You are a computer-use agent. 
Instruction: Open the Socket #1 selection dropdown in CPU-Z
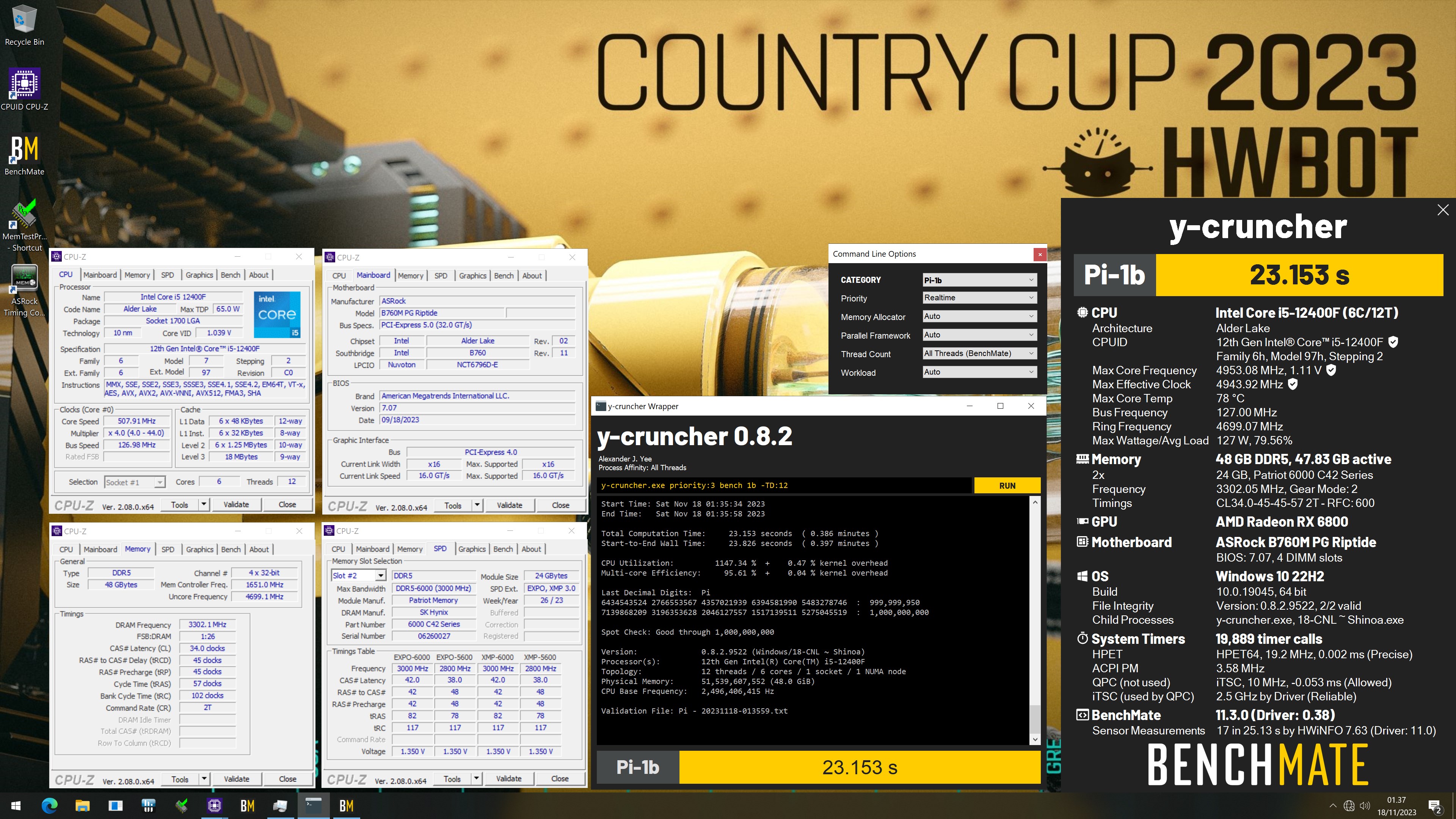135,482
